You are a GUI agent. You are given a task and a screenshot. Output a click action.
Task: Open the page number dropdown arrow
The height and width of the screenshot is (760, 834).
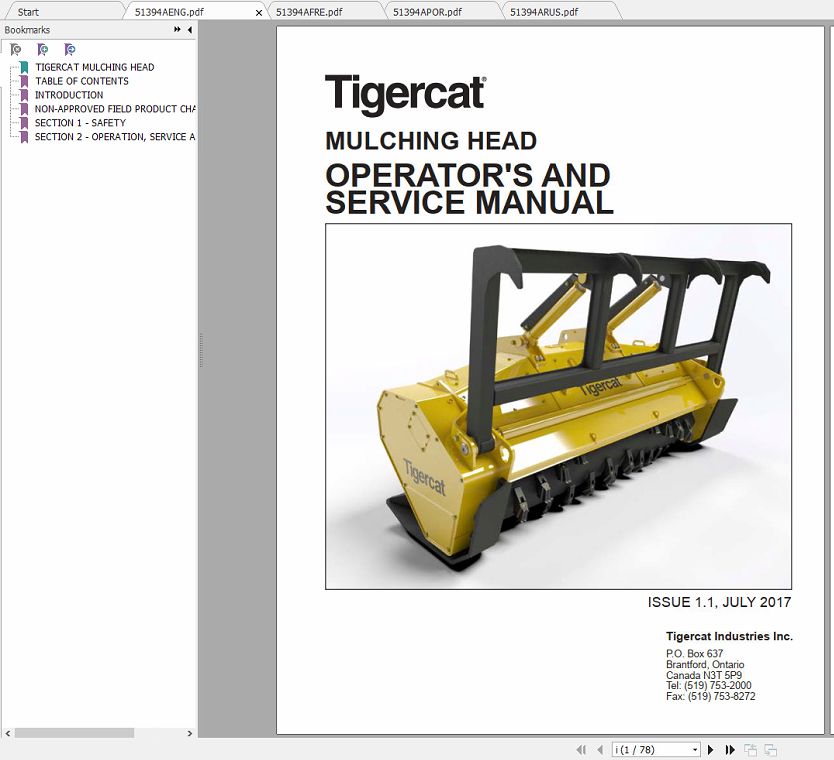coord(694,749)
